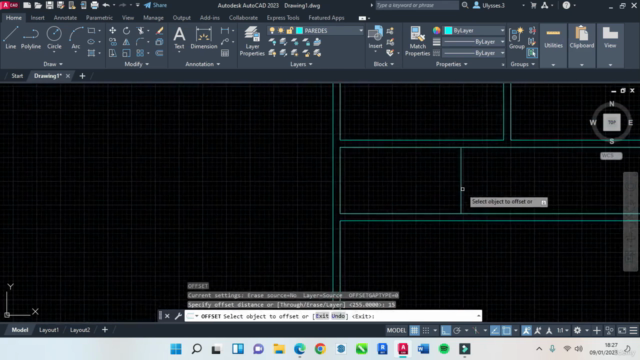This screenshot has height=360, width=640.
Task: Open the Express Tools ribbon tab
Action: (x=283, y=18)
